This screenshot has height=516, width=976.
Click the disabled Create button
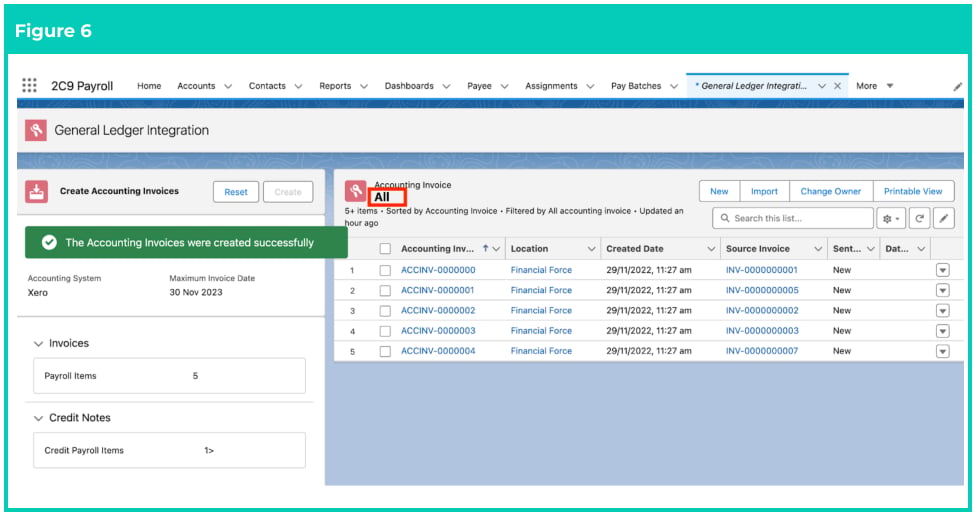tap(288, 192)
